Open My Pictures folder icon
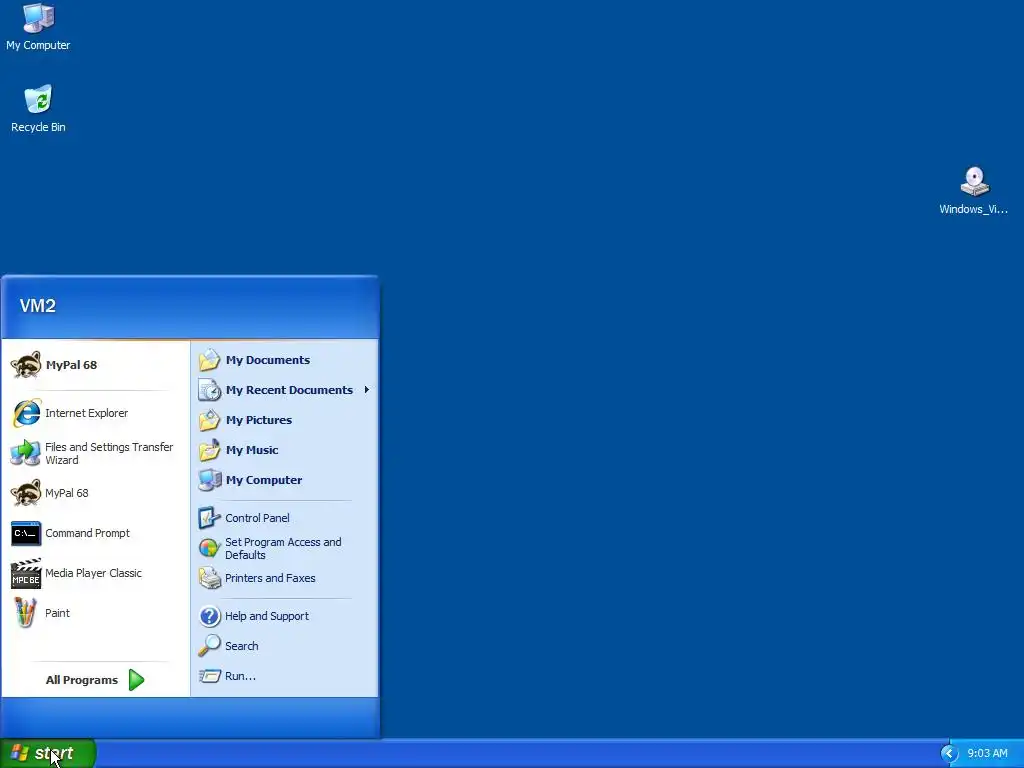The image size is (1024, 768). click(210, 420)
